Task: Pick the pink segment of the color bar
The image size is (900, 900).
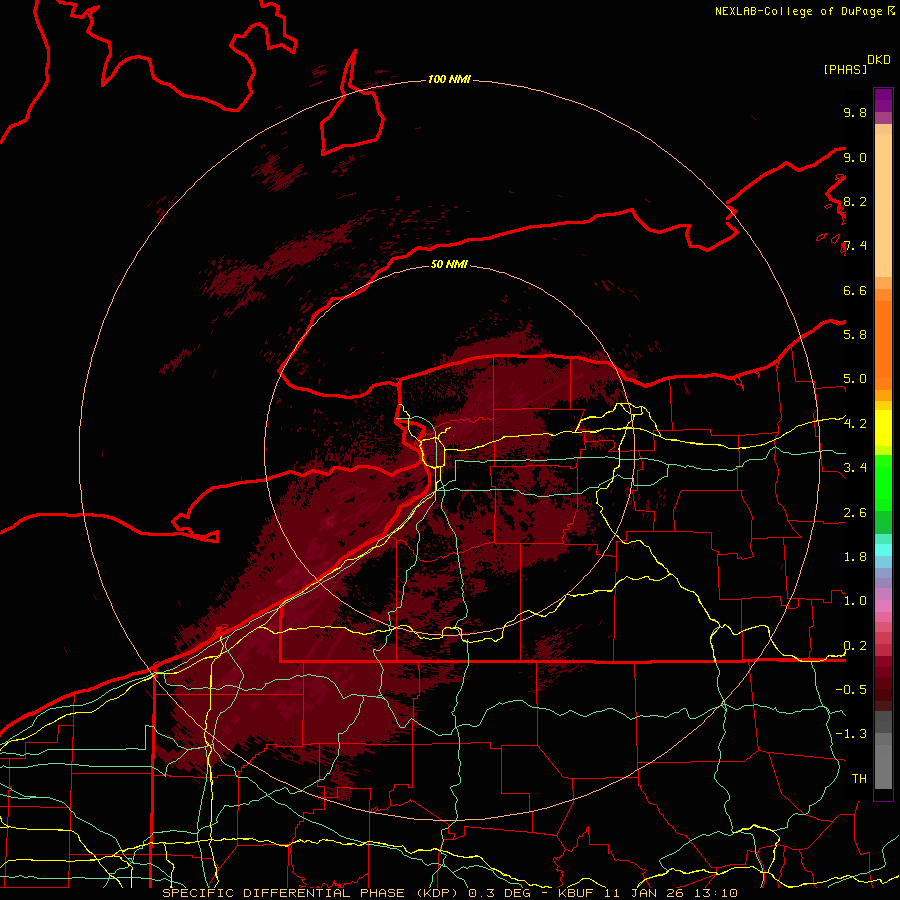Action: tap(883, 606)
